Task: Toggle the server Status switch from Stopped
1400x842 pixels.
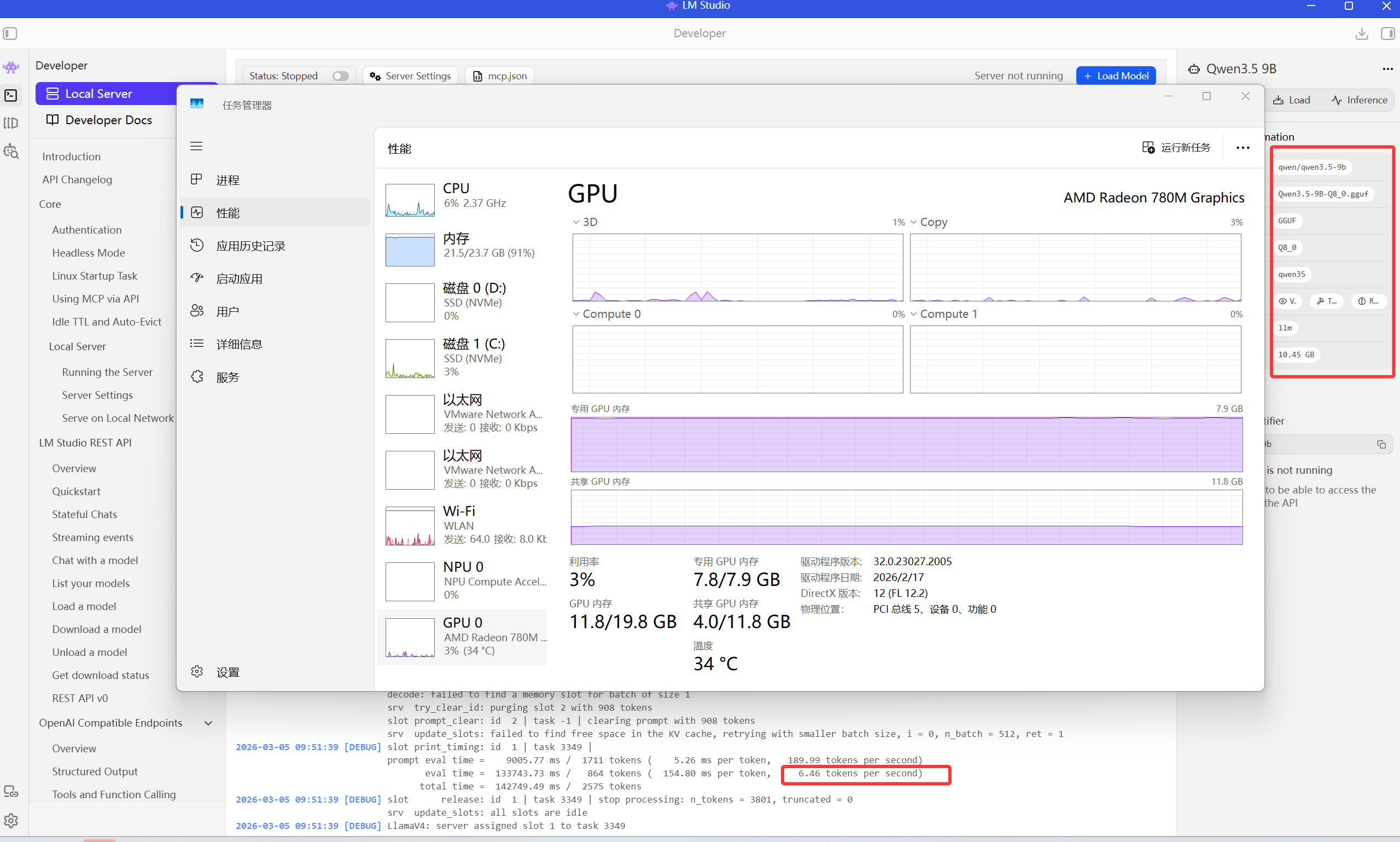Action: click(340, 76)
